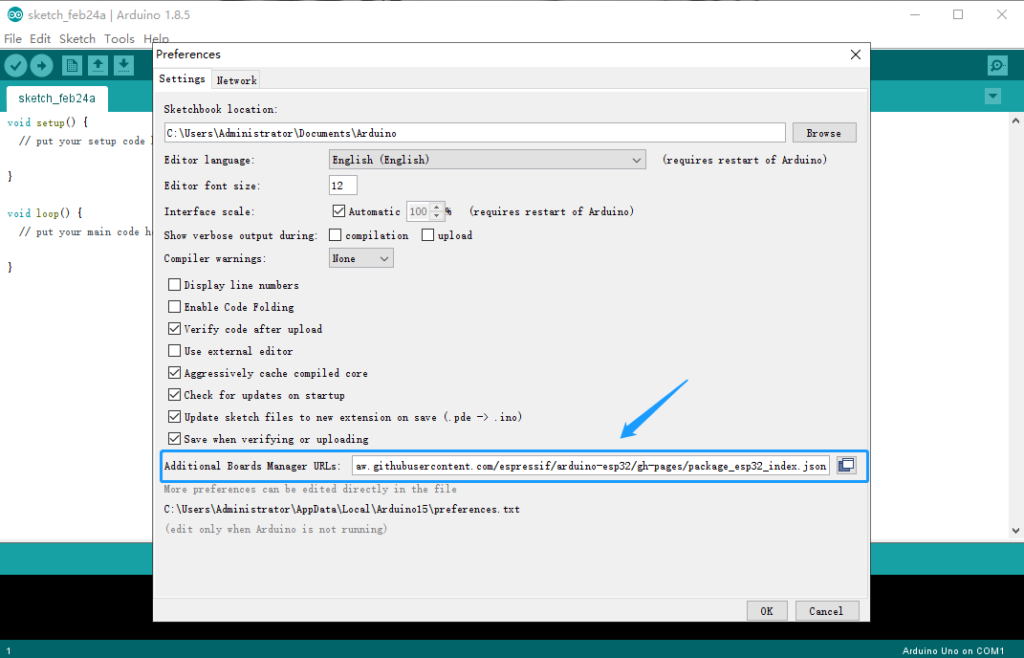Increase the interface scale percentage stepper
Viewport: 1024px width, 658px height.
(x=434, y=207)
